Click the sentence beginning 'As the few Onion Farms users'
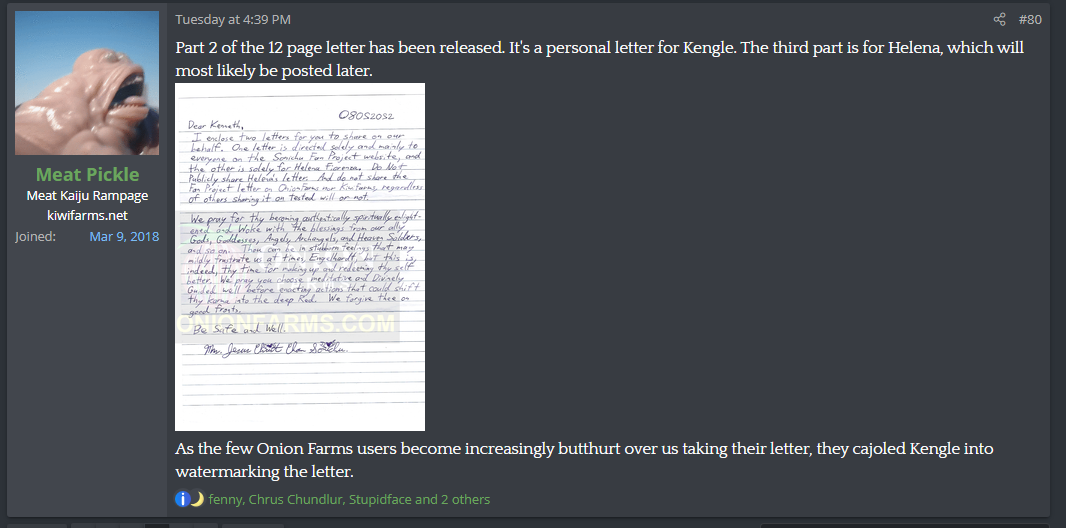Image resolution: width=1066 pixels, height=528 pixels. [584, 460]
